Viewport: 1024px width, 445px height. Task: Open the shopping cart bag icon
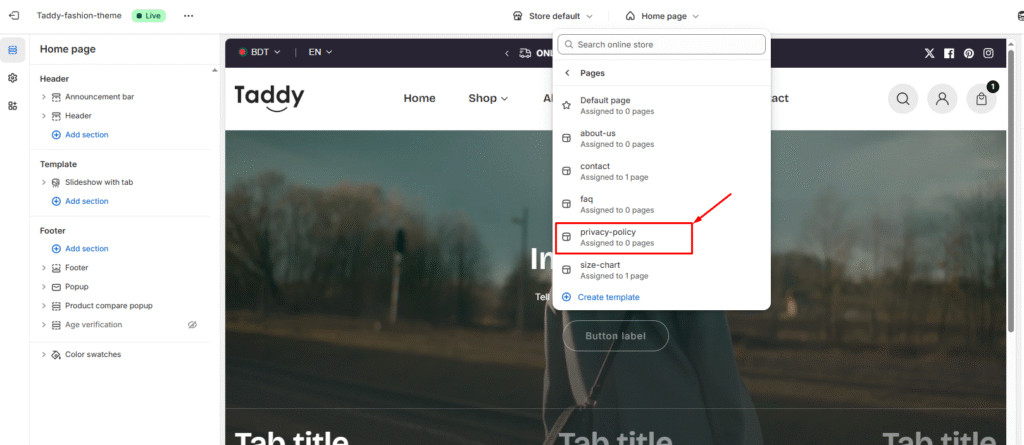point(981,99)
